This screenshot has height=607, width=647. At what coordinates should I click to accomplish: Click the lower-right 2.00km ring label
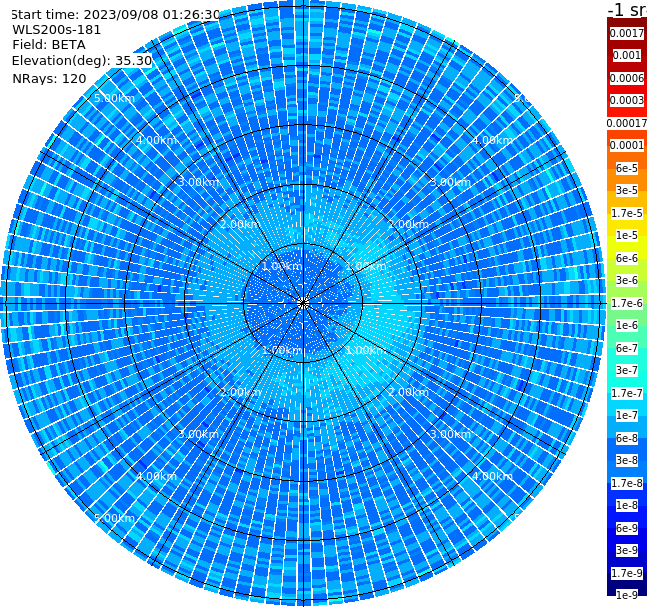408,392
